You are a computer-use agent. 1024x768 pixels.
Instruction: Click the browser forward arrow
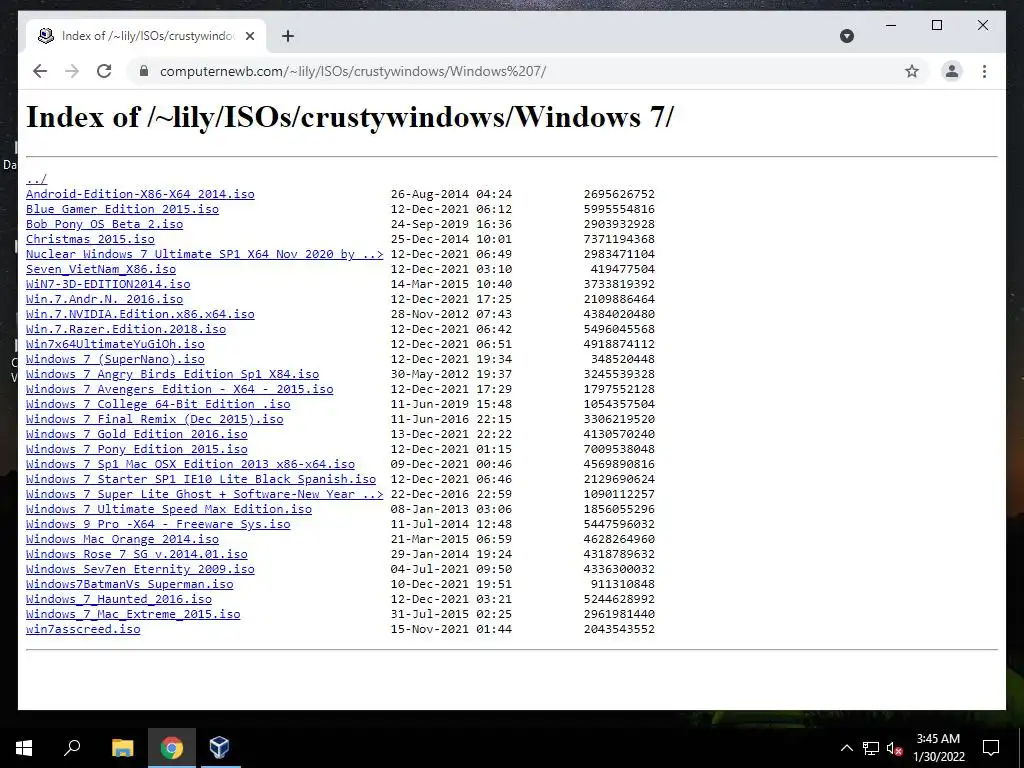(x=72, y=71)
